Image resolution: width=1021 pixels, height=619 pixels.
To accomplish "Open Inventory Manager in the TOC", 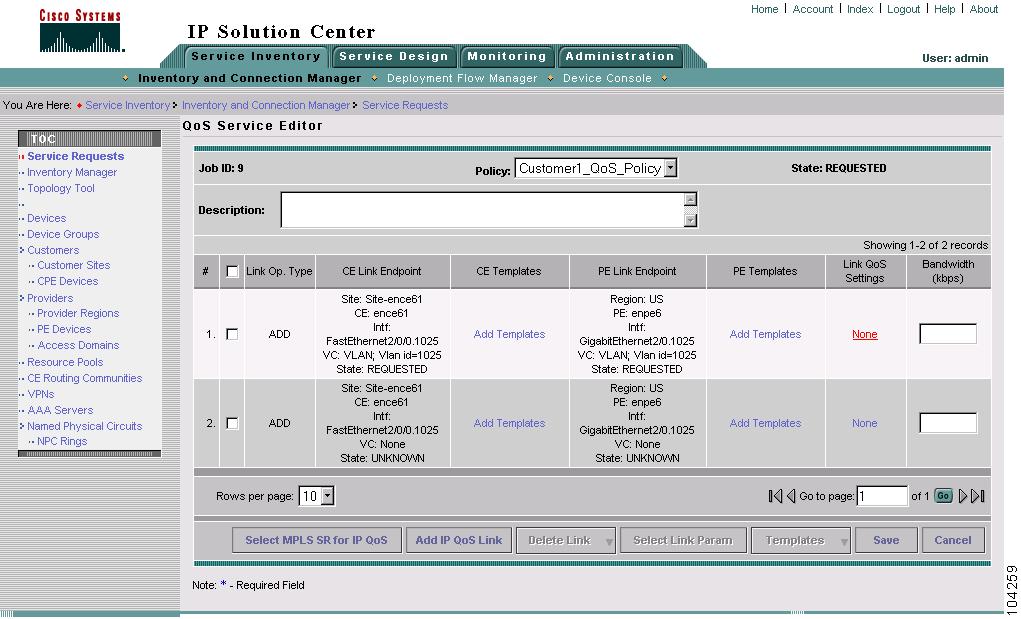I will 72,172.
